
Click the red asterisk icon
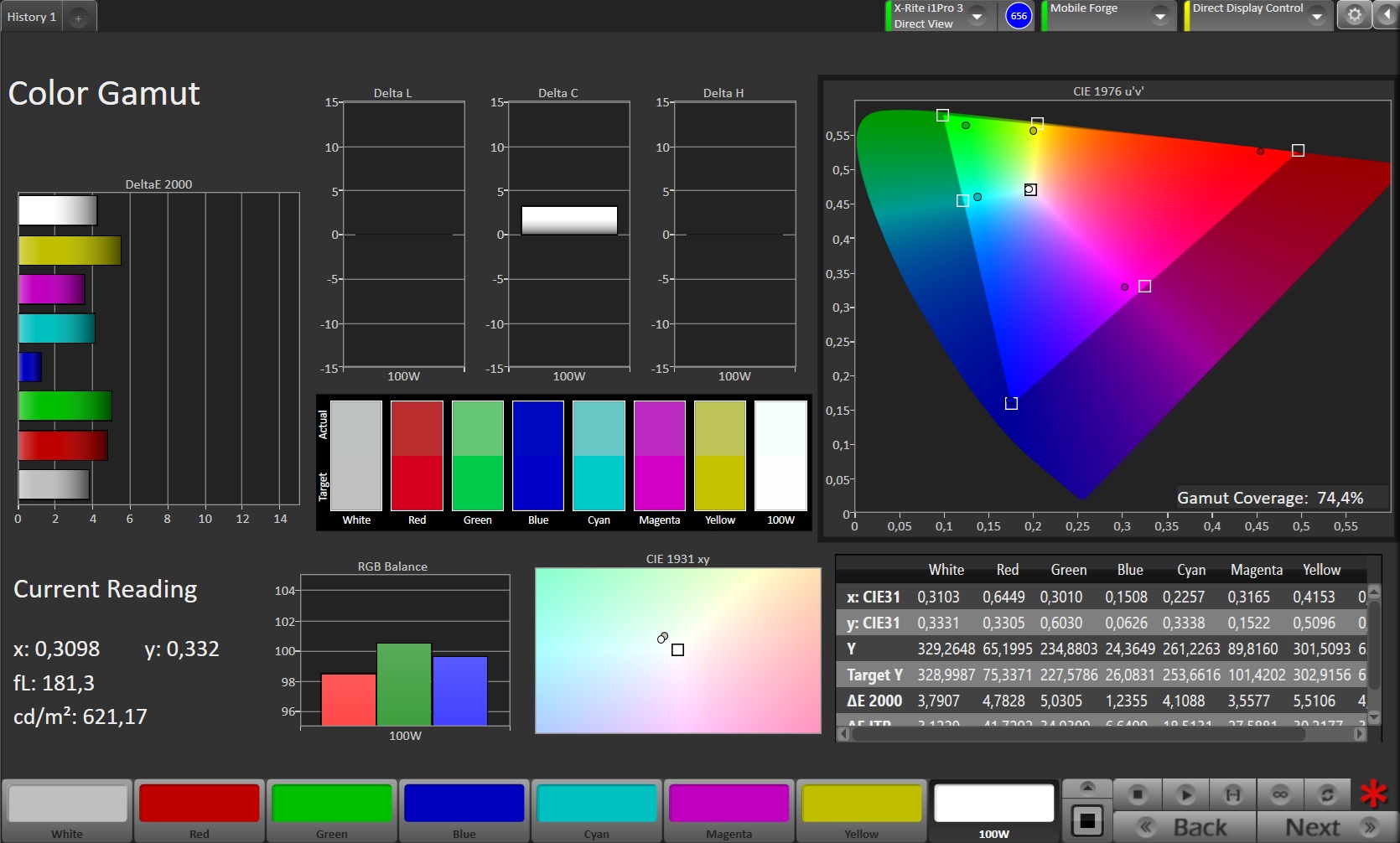(x=1373, y=794)
